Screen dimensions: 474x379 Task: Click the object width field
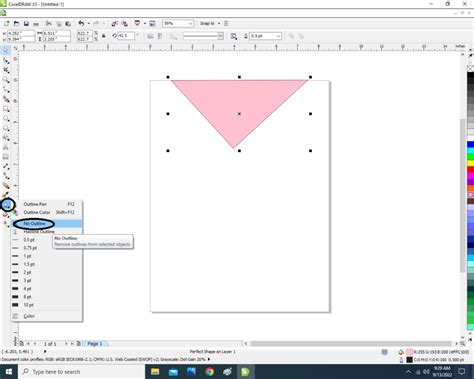[56, 33]
